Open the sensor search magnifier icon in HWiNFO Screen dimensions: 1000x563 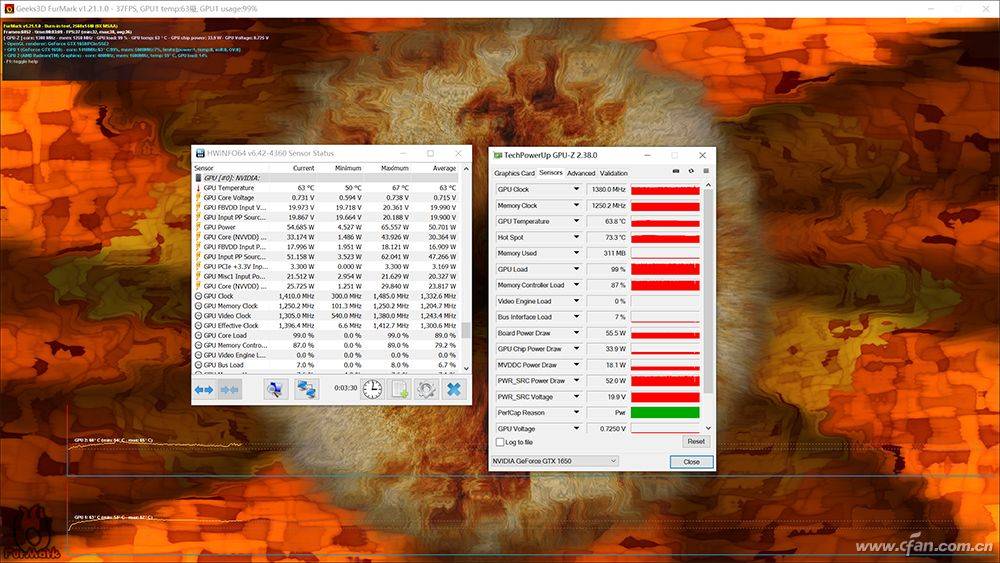click(276, 390)
